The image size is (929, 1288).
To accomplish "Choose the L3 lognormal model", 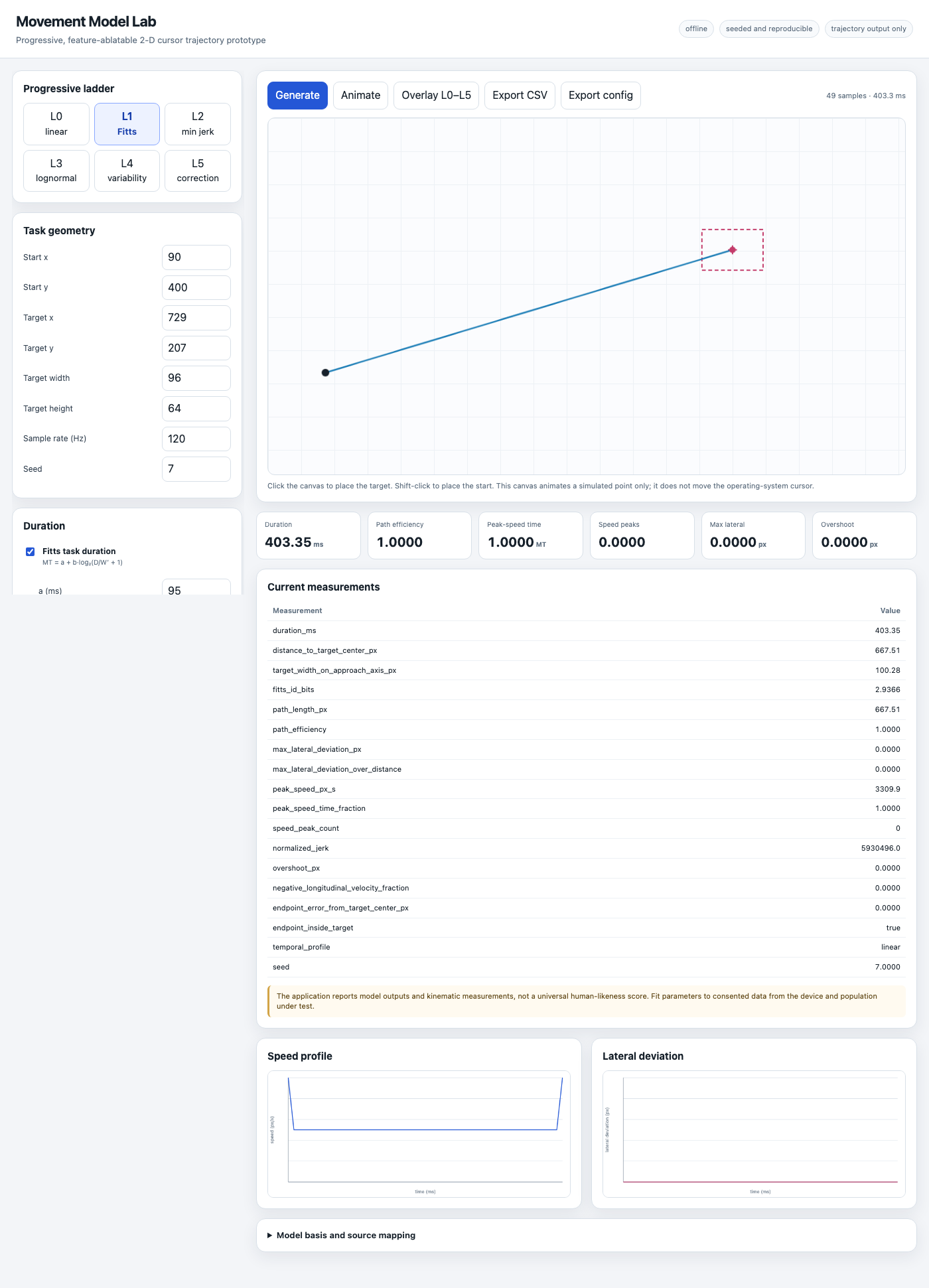I will tap(56, 171).
